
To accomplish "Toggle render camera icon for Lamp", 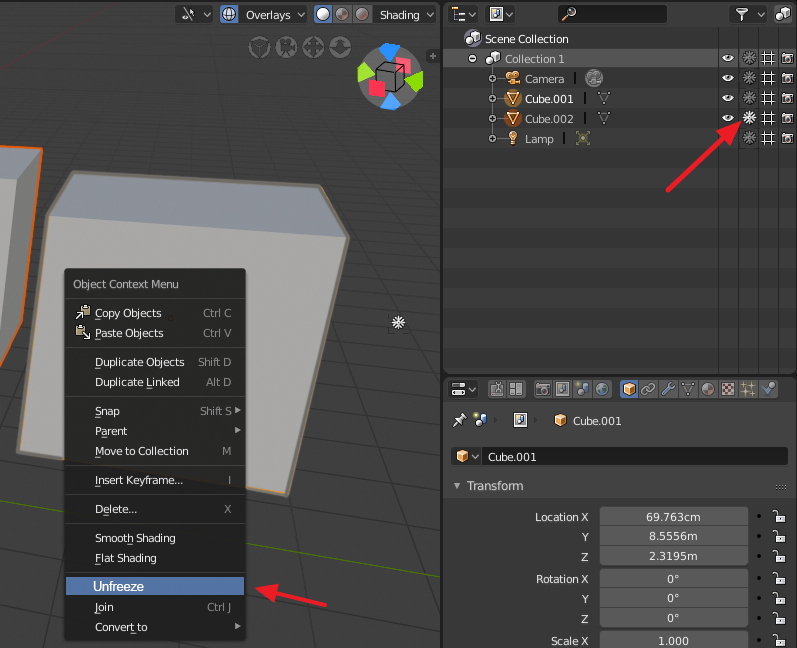I will [x=787, y=138].
